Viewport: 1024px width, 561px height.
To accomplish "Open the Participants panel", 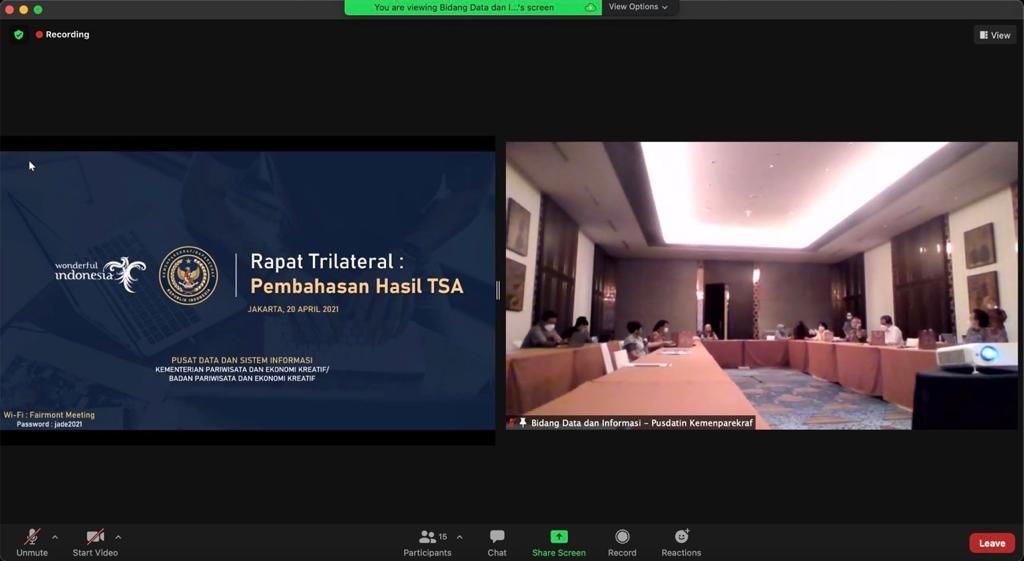I will [427, 543].
